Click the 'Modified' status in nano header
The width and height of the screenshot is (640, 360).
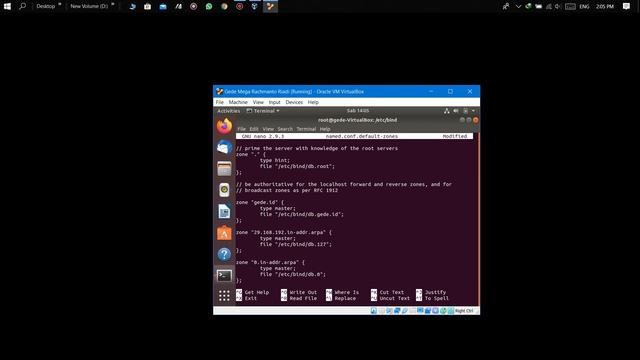[455, 136]
